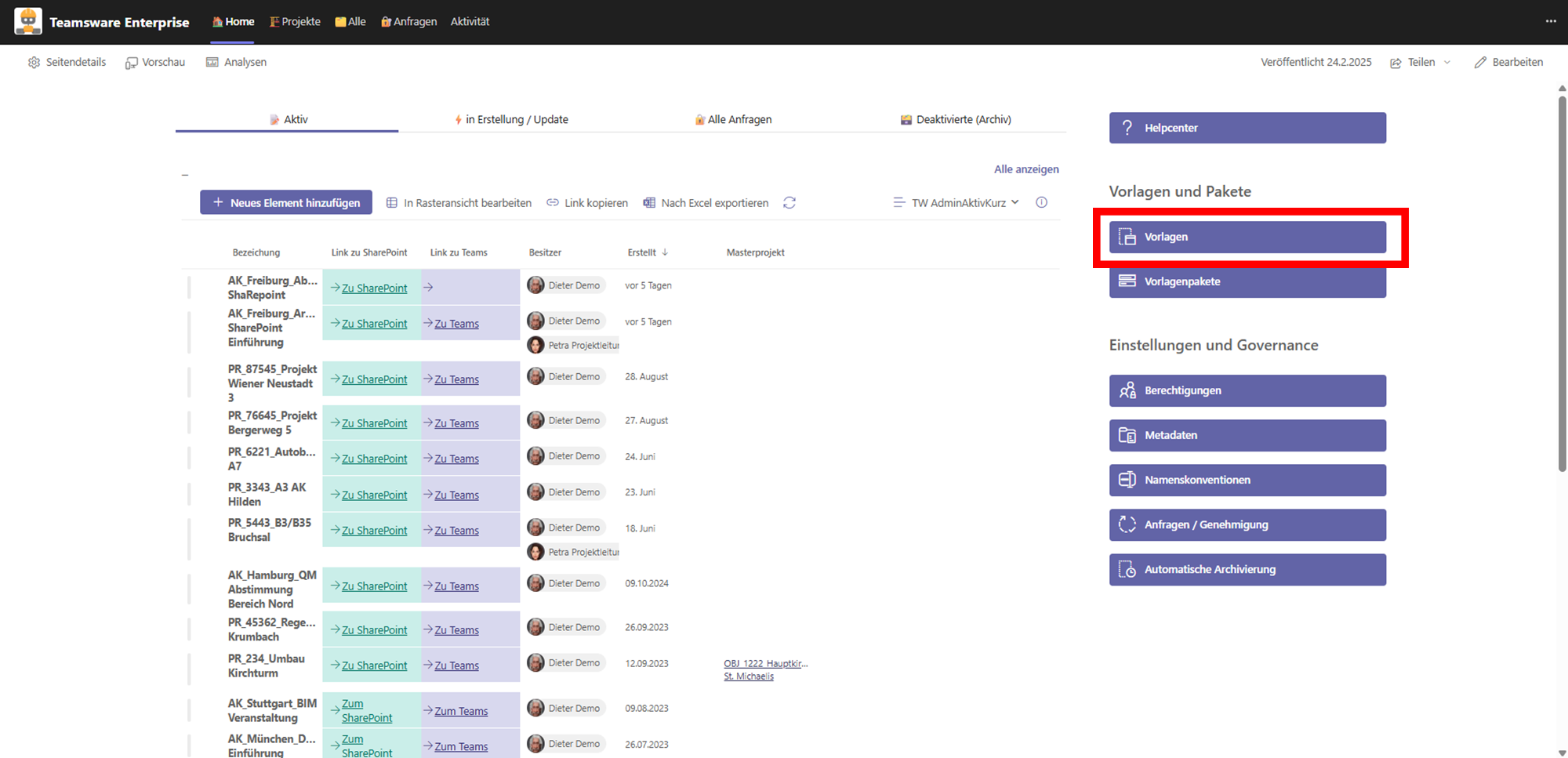Open the three-dots menu in top bar
Image resolution: width=1568 pixels, height=758 pixels.
click(1550, 21)
